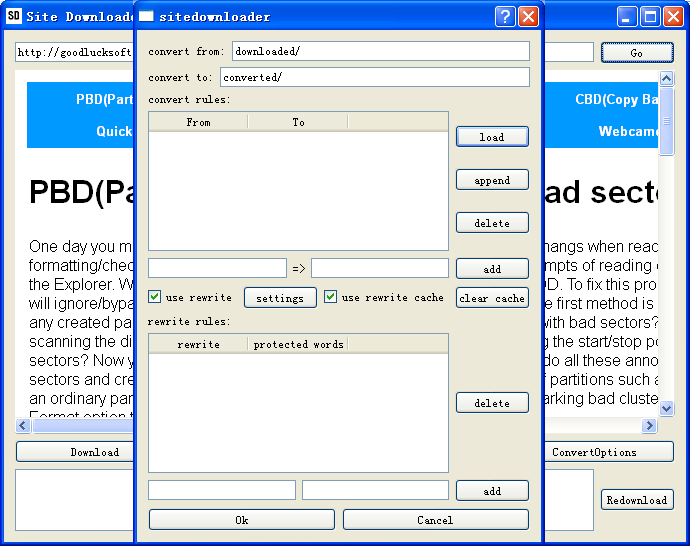Disable the use rewrite cache checkbox
This screenshot has width=690, height=546.
[331, 297]
